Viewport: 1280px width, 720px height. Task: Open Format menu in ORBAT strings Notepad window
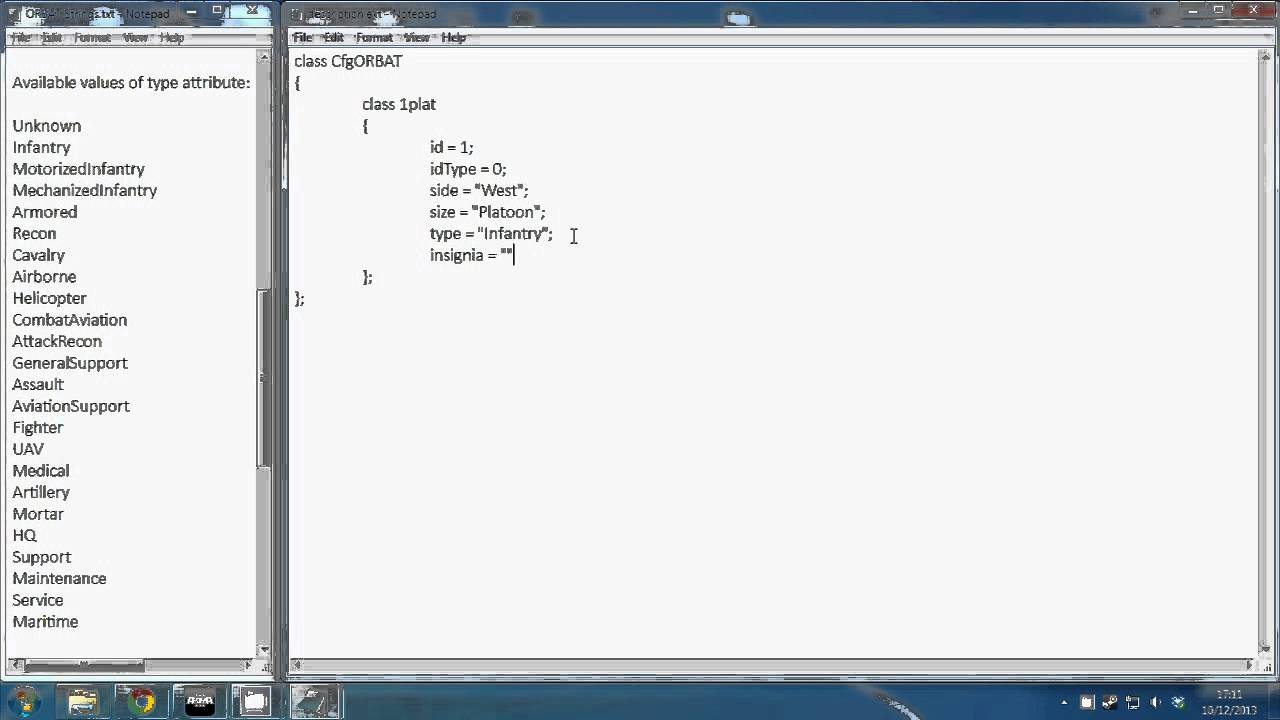click(92, 38)
